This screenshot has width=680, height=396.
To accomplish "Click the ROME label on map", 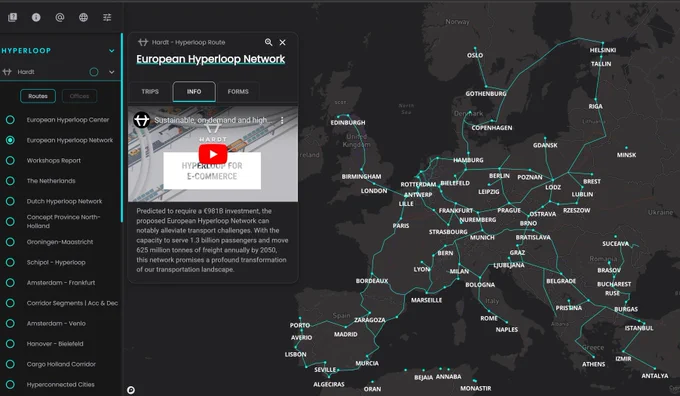I will (x=489, y=318).
